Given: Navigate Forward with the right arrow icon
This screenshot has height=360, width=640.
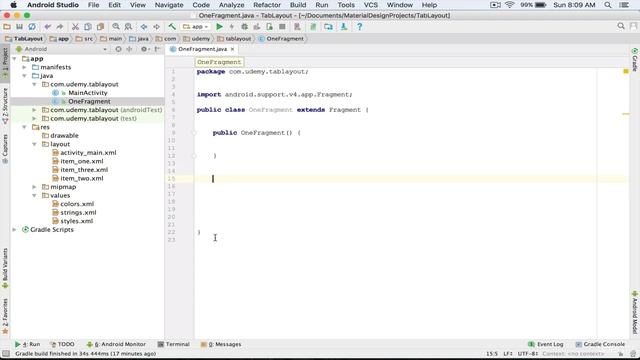Looking at the screenshot, I should (156, 27).
